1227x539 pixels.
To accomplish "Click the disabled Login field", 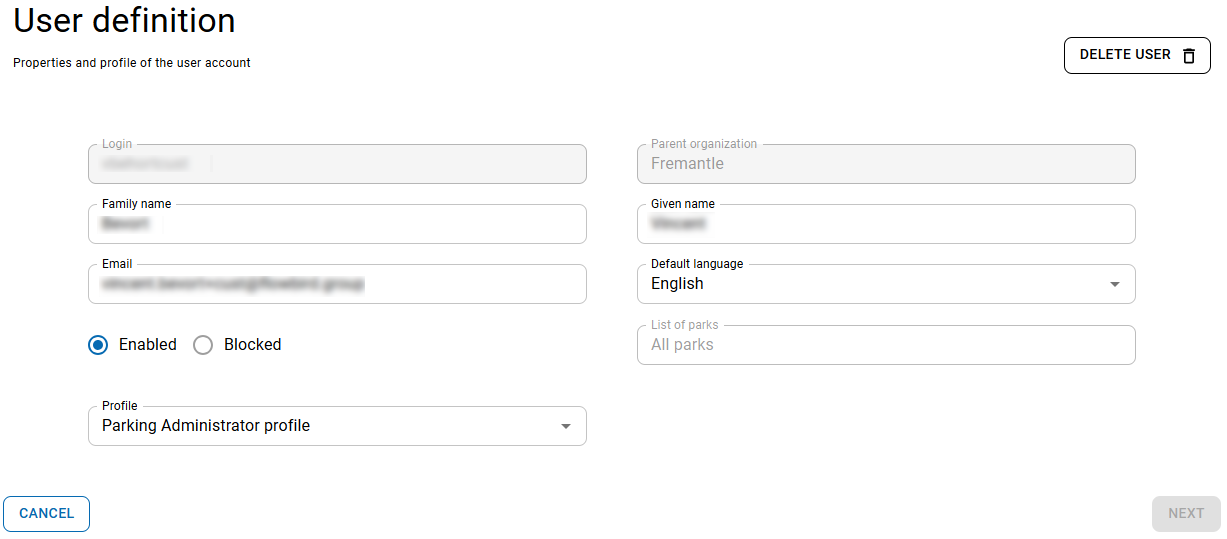I will [x=337, y=164].
